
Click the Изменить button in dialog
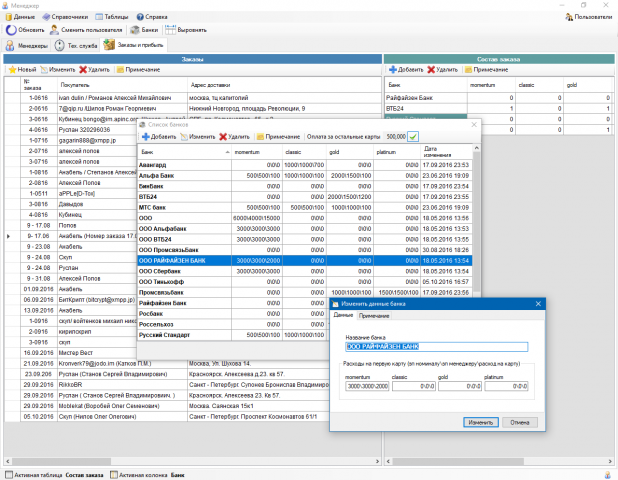[x=480, y=422]
